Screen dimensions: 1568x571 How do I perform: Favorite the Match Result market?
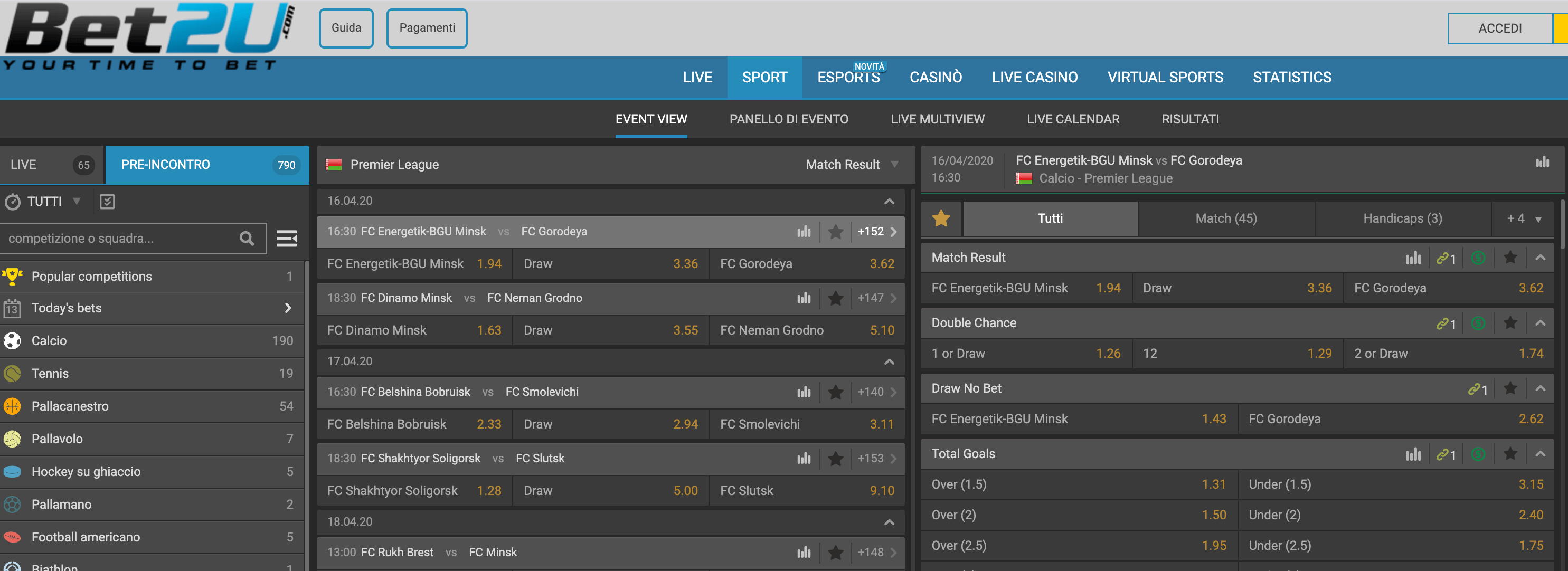tap(1510, 258)
